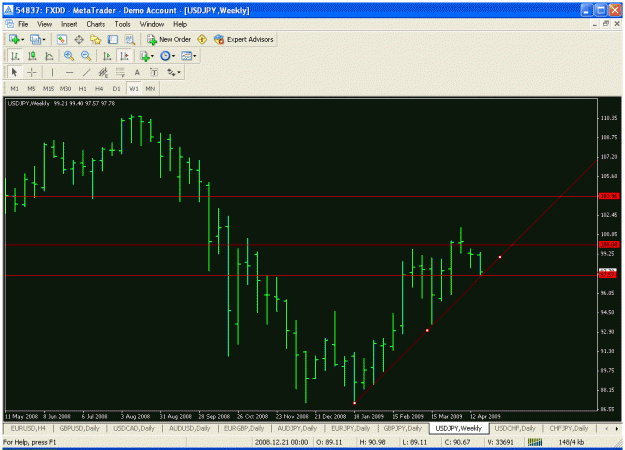The image size is (625, 450).
Task: Open the Indicators list toolbar icon
Action: [145, 56]
